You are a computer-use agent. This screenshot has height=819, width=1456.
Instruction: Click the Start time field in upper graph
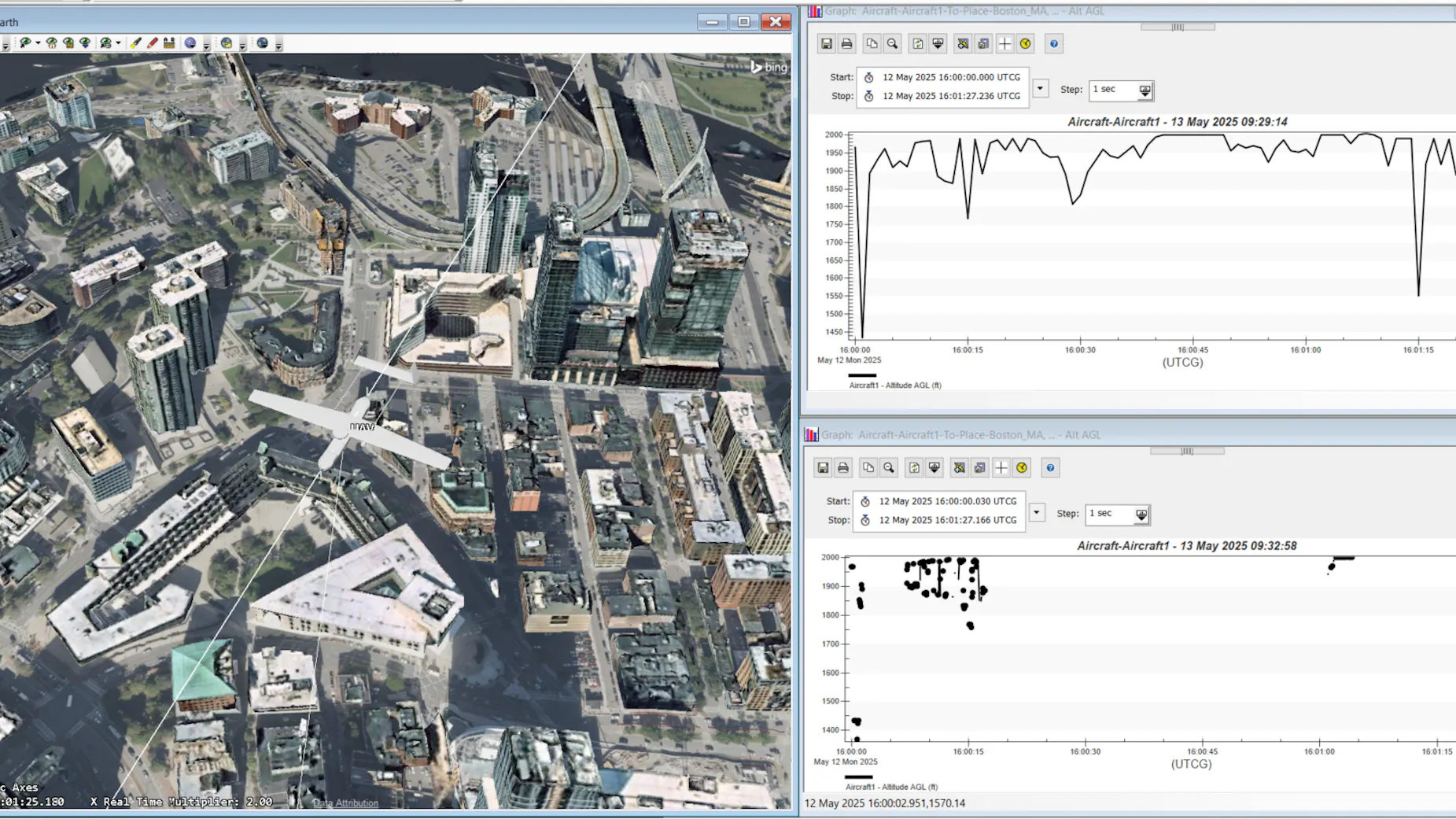click(x=942, y=77)
